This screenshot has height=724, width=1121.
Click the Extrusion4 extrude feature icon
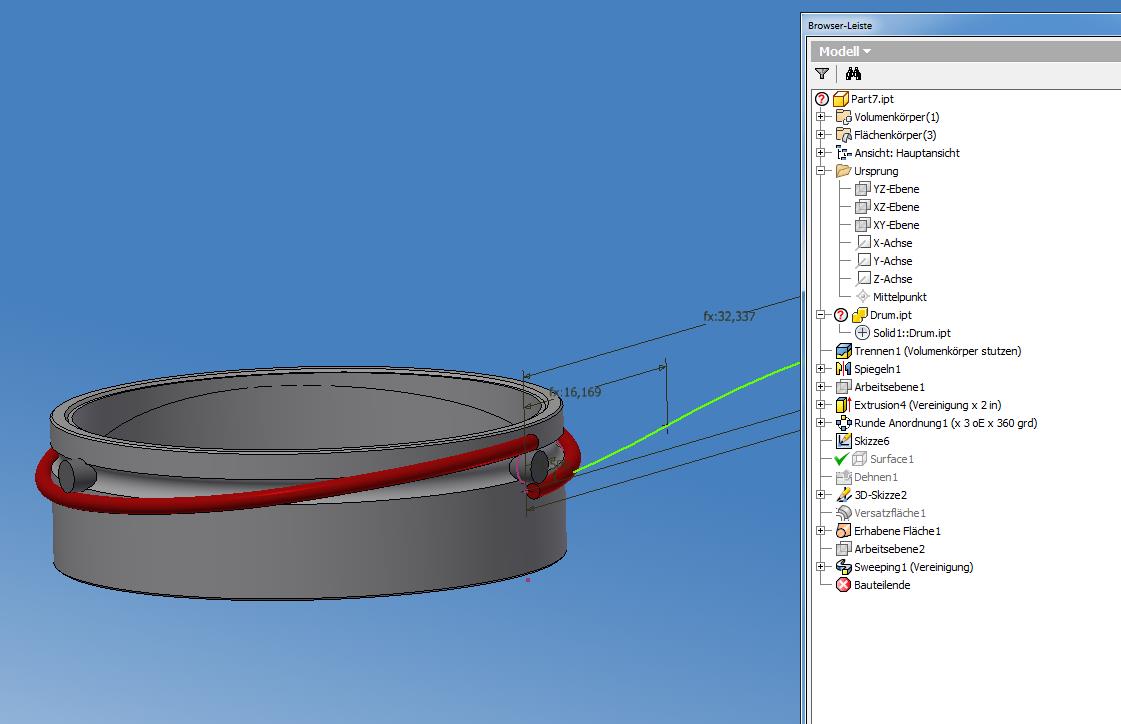point(843,405)
